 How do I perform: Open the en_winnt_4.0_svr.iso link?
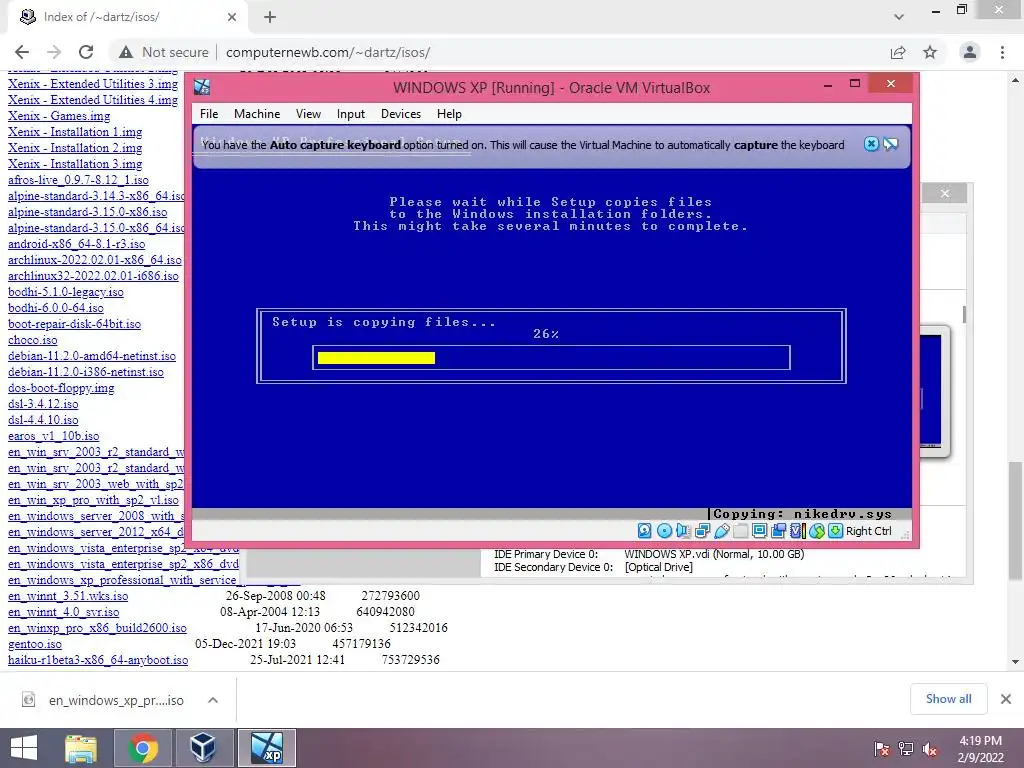tap(63, 612)
